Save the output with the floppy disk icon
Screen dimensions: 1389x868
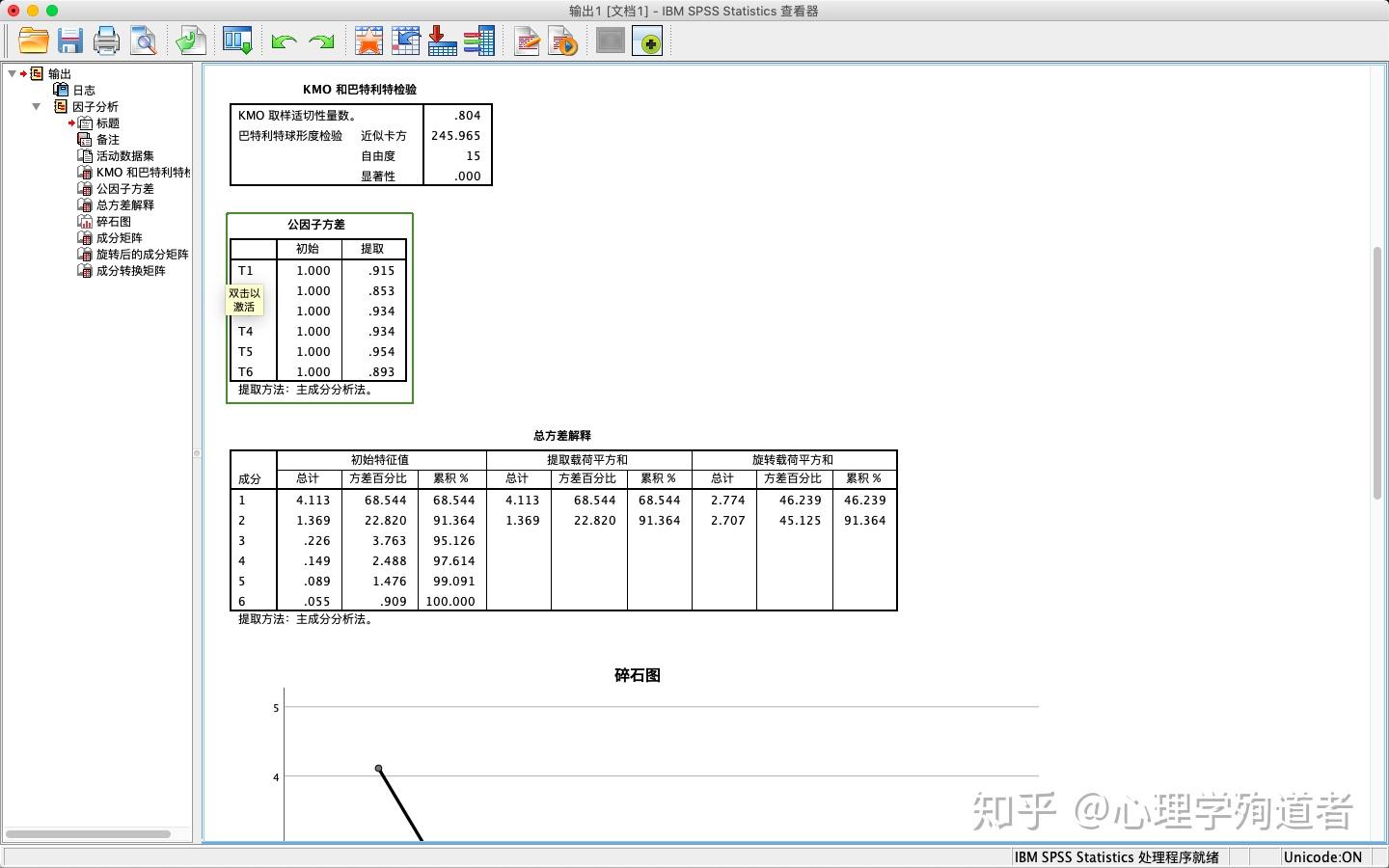tap(70, 41)
